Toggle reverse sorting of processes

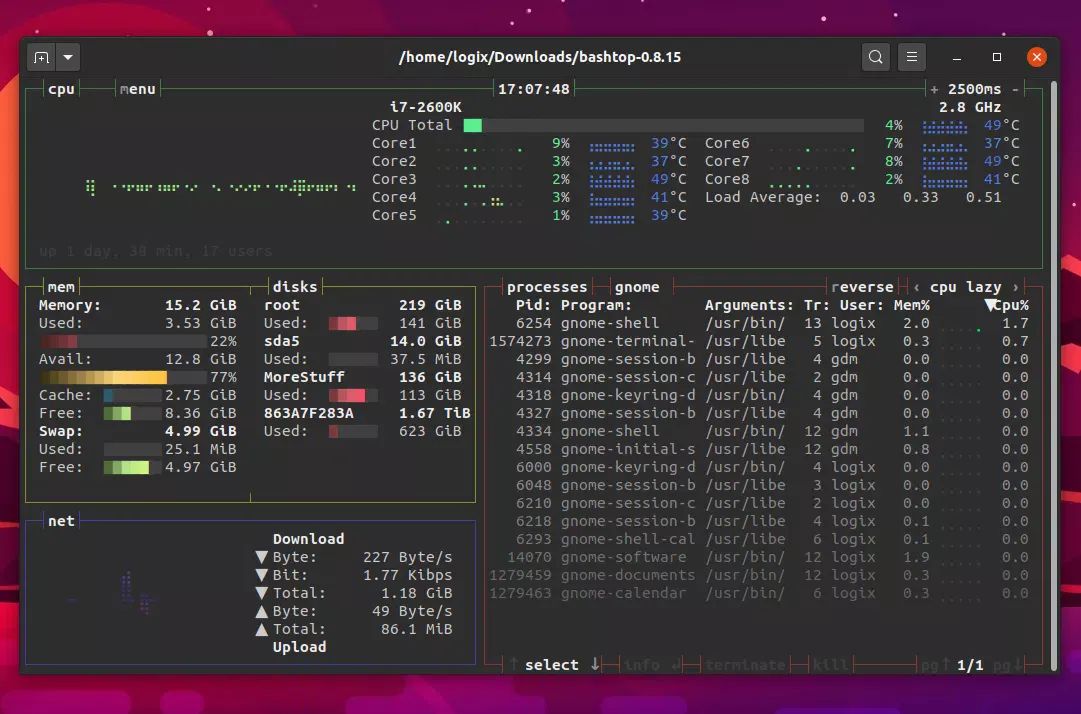[x=862, y=287]
